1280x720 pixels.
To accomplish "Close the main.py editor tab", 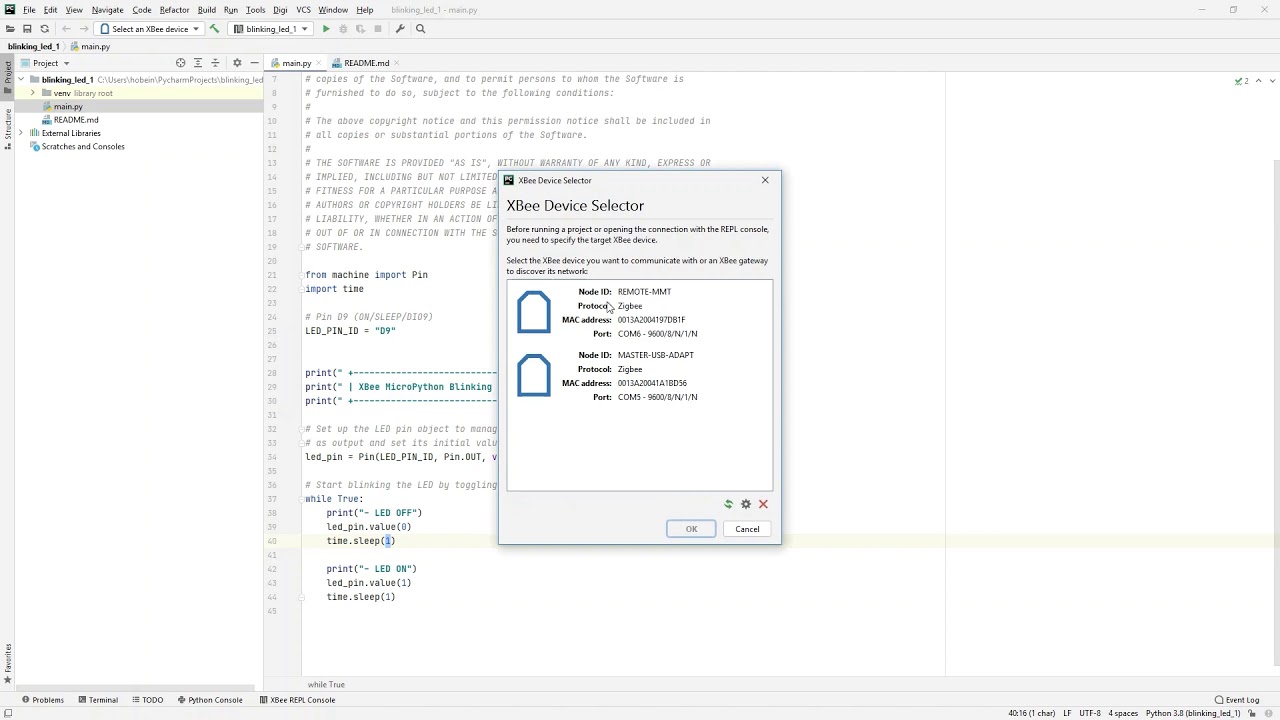I will [x=320, y=63].
